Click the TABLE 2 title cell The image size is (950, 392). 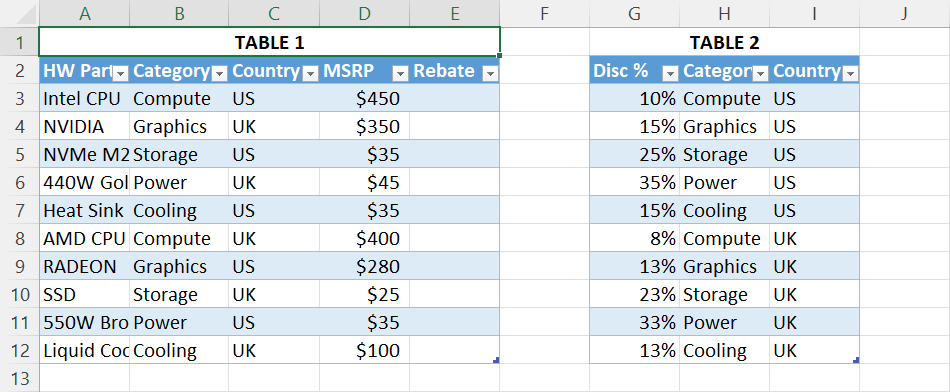click(725, 42)
